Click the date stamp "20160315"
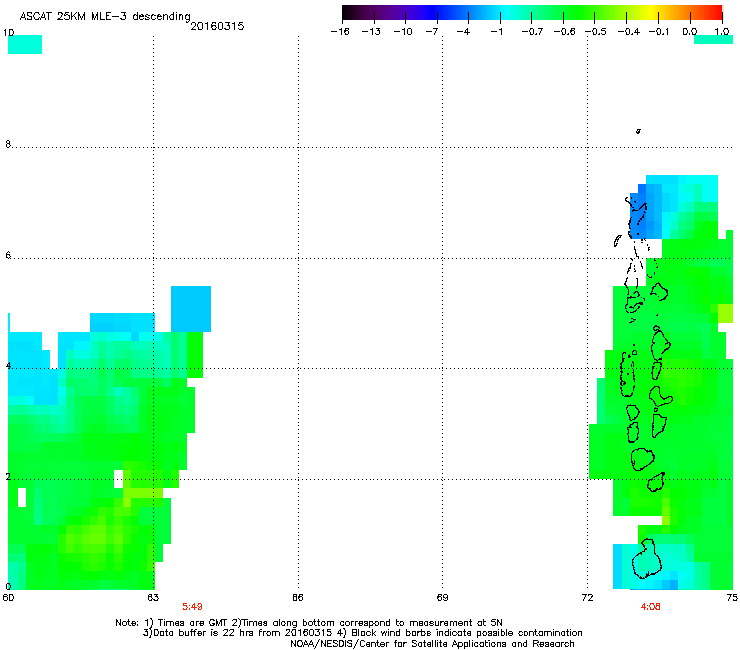Viewport: 740px width, 650px height. [x=217, y=26]
